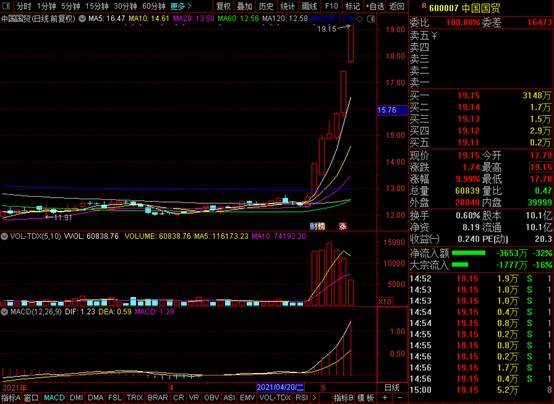554x404 pixels.
Task: Show more indicators with right arrow
Action: (314, 398)
